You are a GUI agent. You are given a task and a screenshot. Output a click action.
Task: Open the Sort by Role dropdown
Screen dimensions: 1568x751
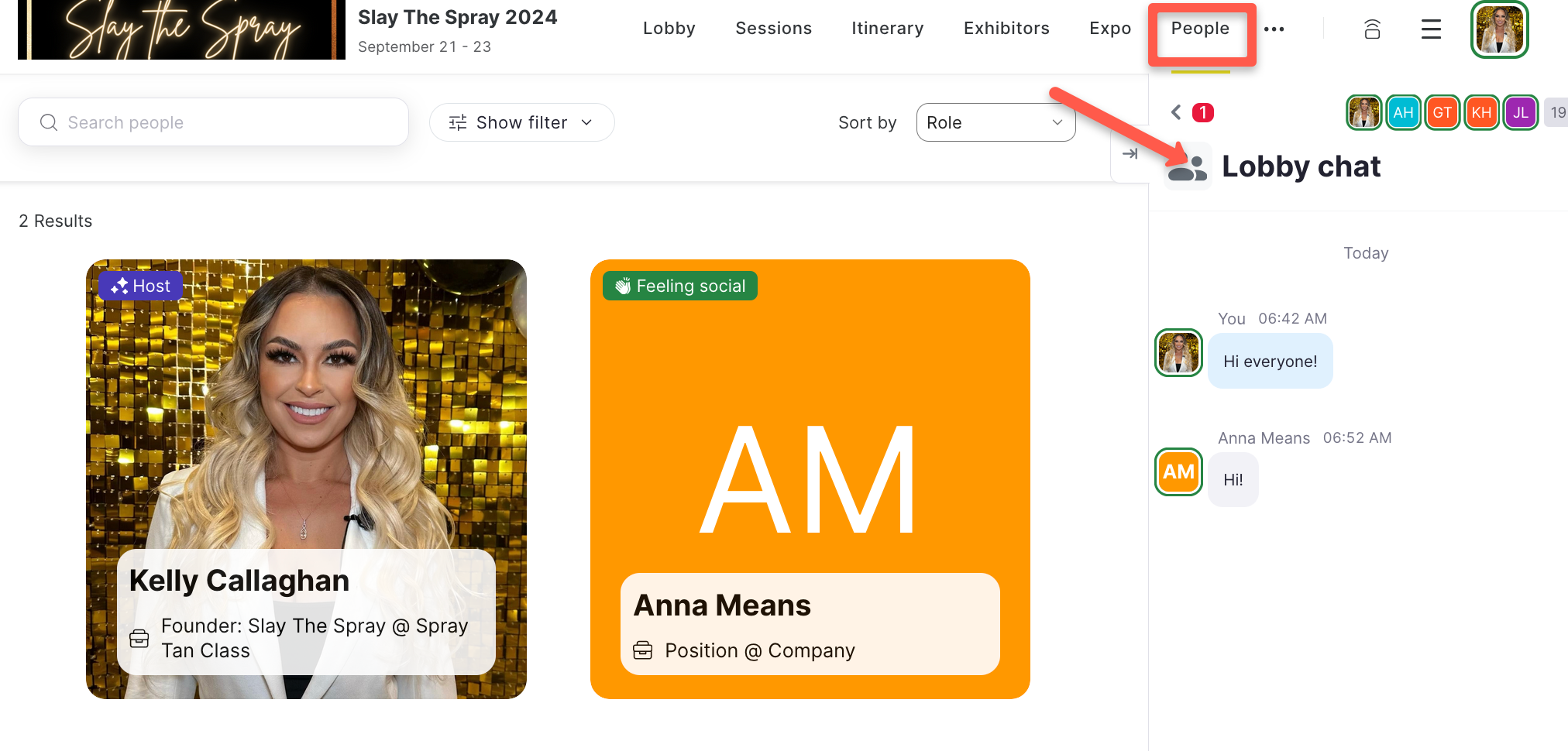[x=995, y=122]
